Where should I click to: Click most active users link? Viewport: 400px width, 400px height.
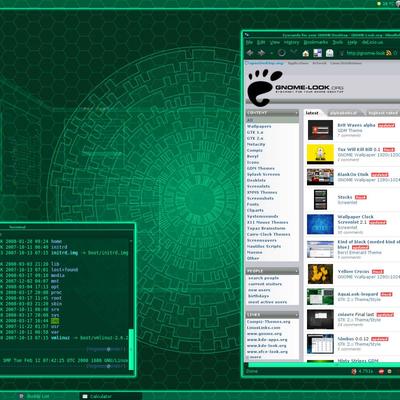click(267, 302)
